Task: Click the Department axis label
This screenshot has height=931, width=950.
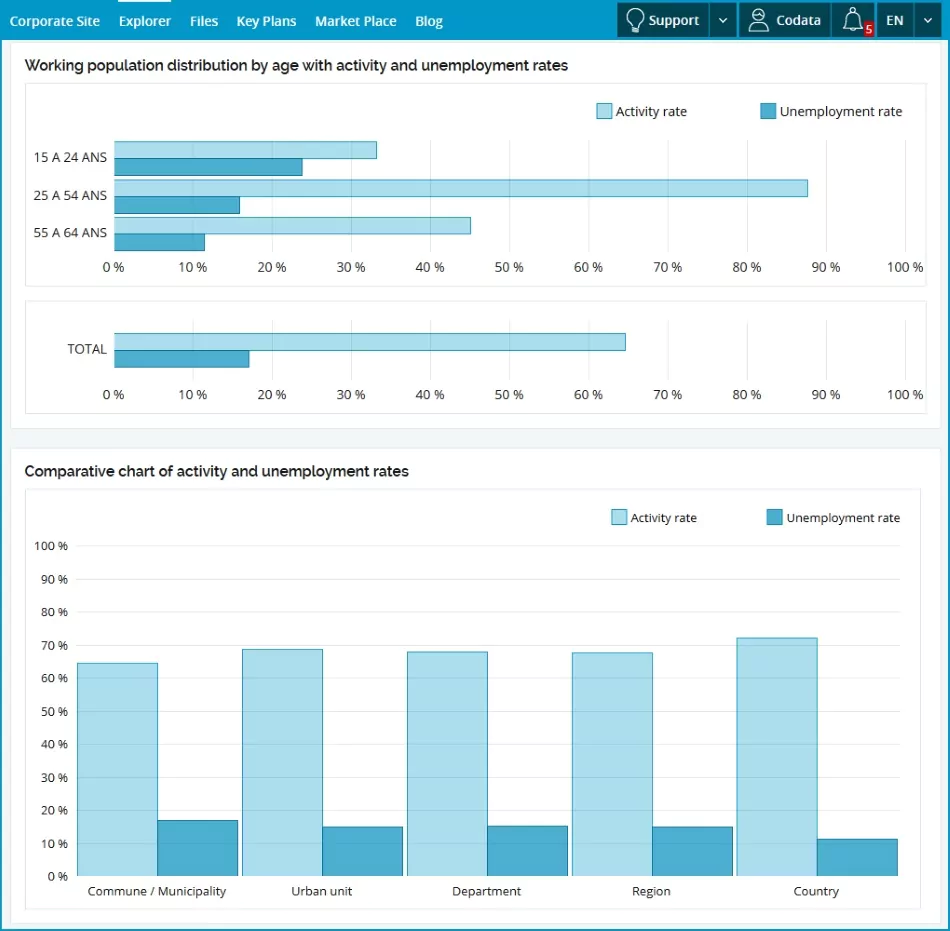Action: [487, 891]
